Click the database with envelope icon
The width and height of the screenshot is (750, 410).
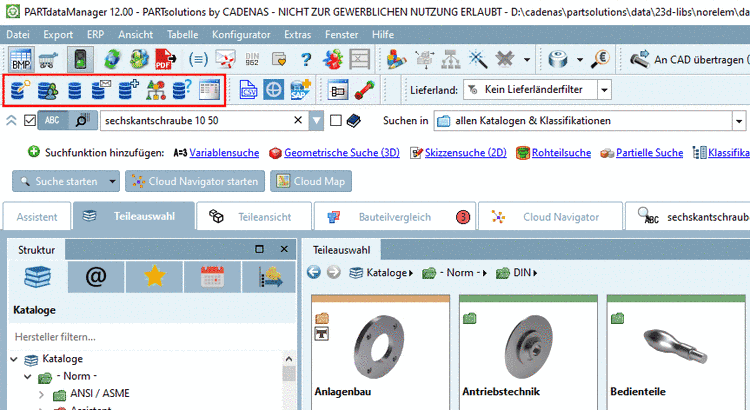tap(100, 90)
